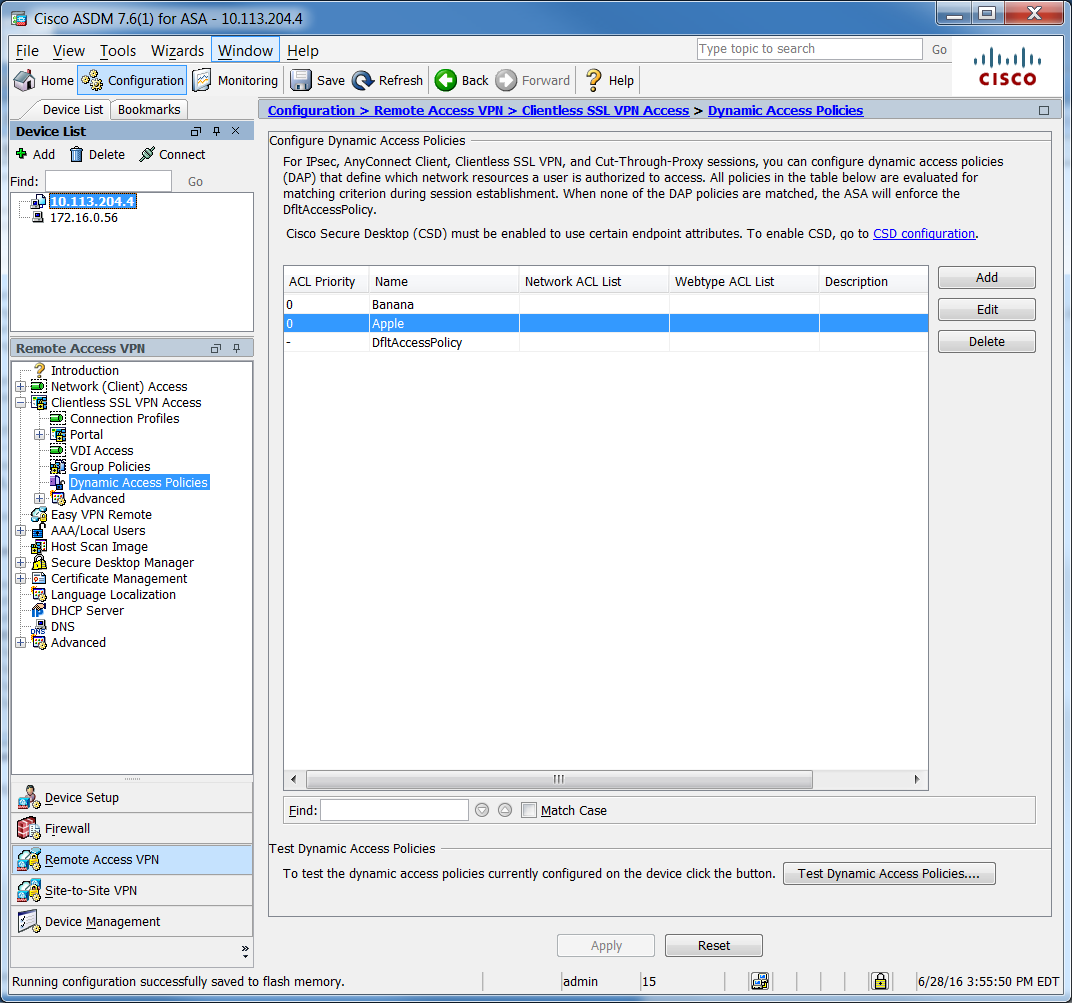Click the Delete trash icon in Device List

tap(76, 155)
